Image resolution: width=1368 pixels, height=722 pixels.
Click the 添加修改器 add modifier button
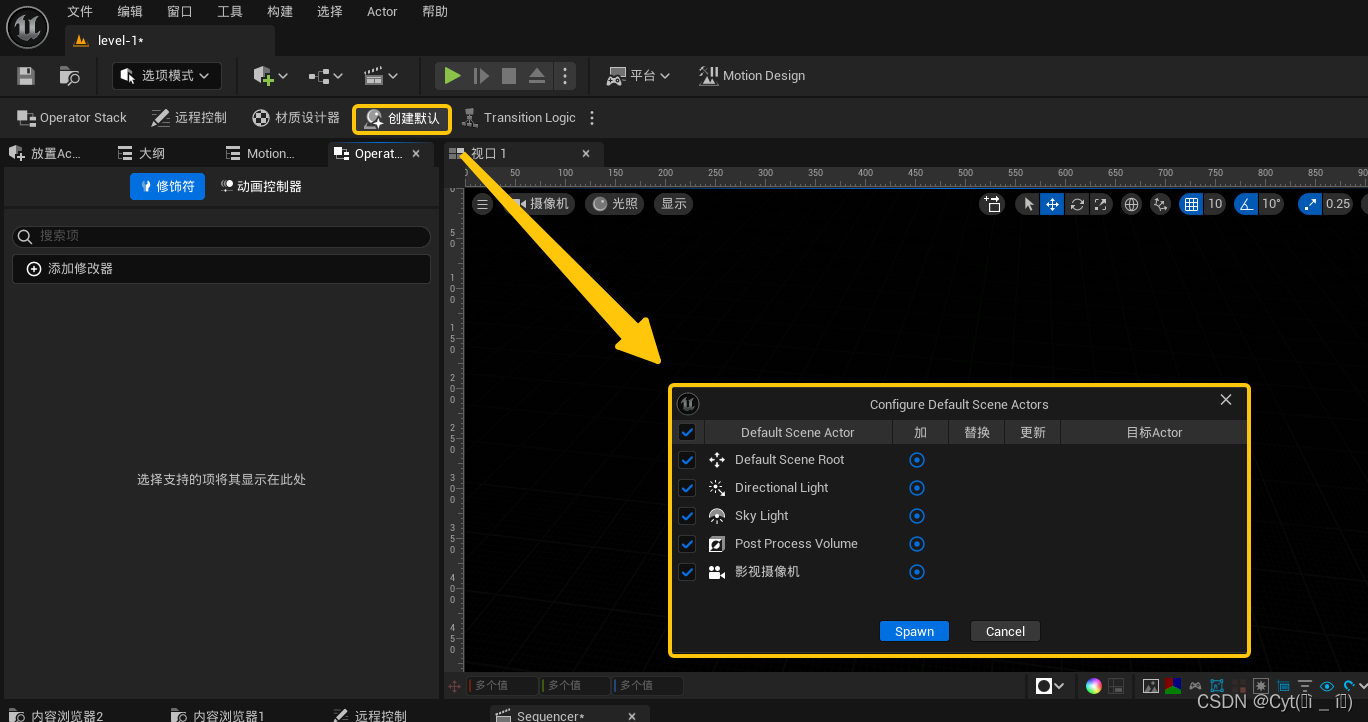coord(221,269)
